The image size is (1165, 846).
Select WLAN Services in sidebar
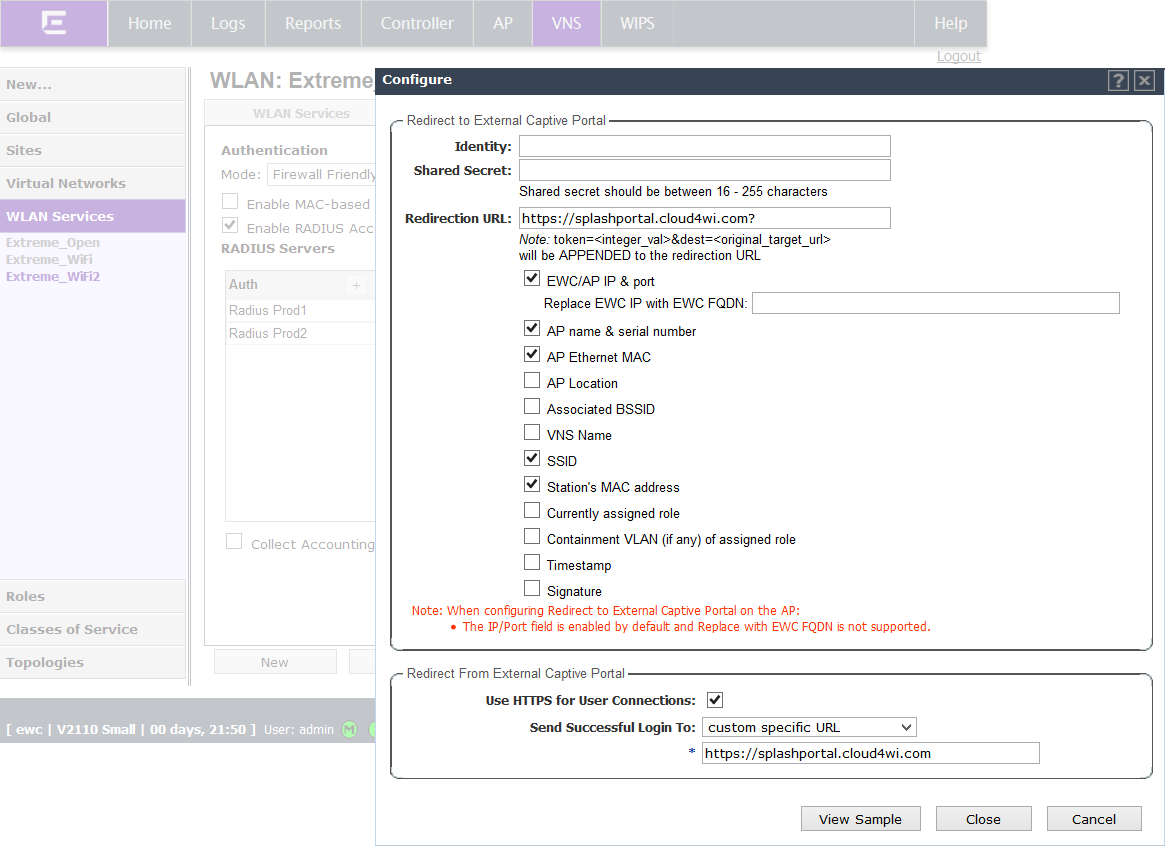coord(93,216)
